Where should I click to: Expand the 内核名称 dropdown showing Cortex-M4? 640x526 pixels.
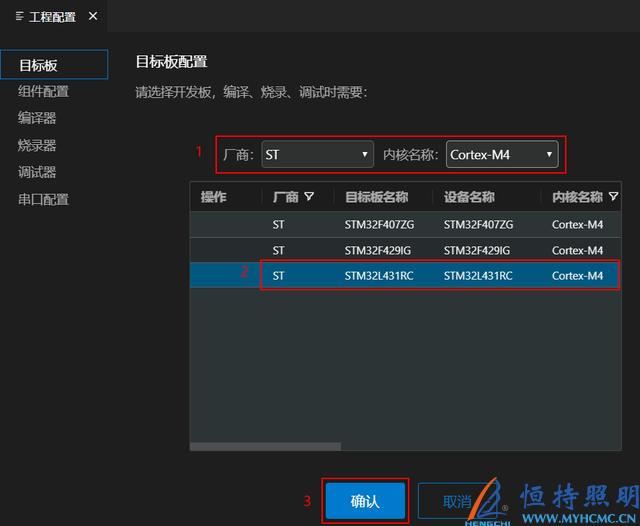click(502, 154)
